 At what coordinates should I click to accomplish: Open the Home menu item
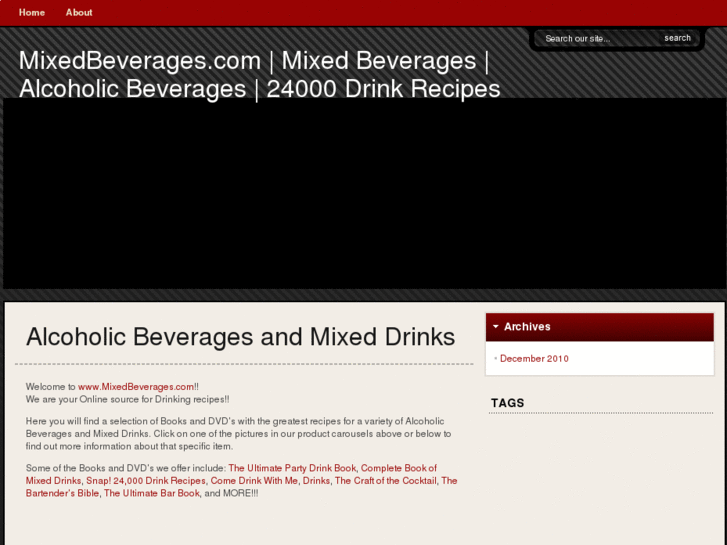click(x=32, y=13)
